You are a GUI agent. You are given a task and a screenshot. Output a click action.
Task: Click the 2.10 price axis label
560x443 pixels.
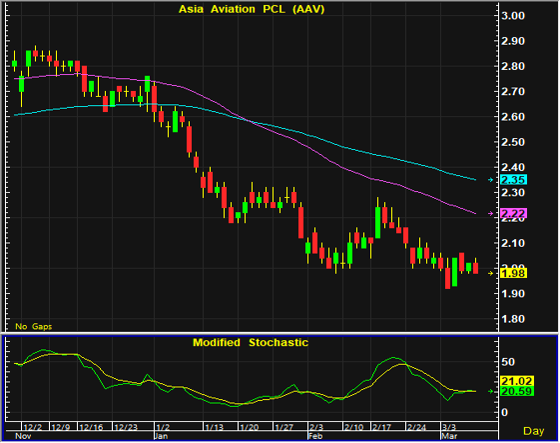pyautogui.click(x=513, y=243)
